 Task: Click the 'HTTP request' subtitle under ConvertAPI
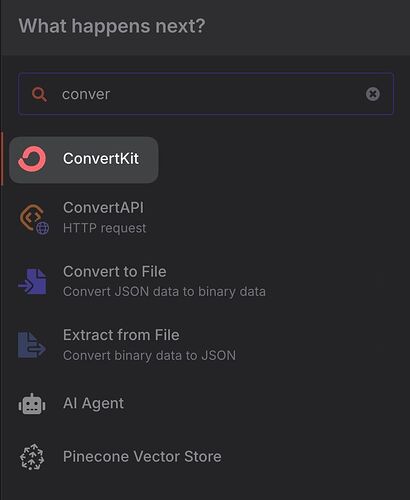coord(104,228)
